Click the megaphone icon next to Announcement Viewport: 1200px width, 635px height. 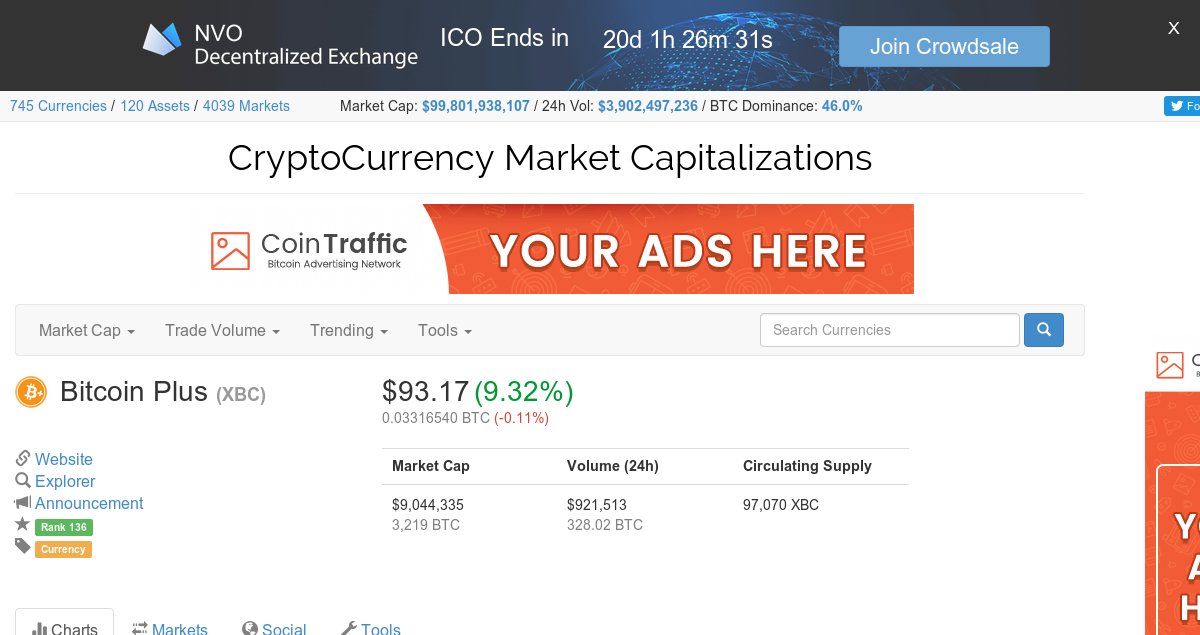click(23, 503)
